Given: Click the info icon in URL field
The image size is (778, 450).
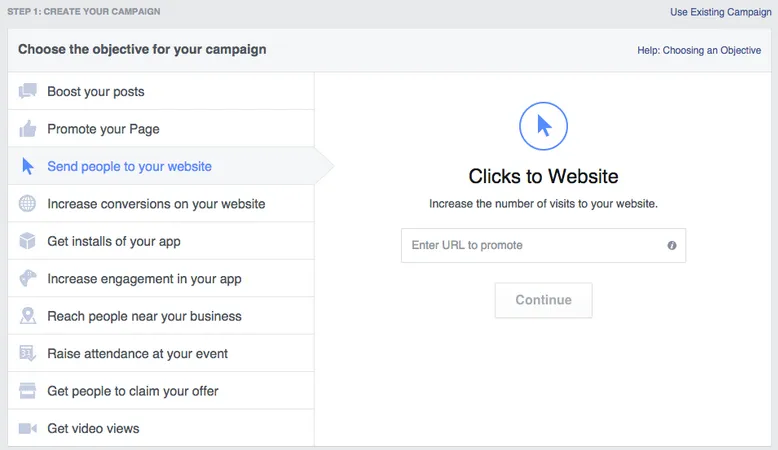Looking at the screenshot, I should point(671,245).
